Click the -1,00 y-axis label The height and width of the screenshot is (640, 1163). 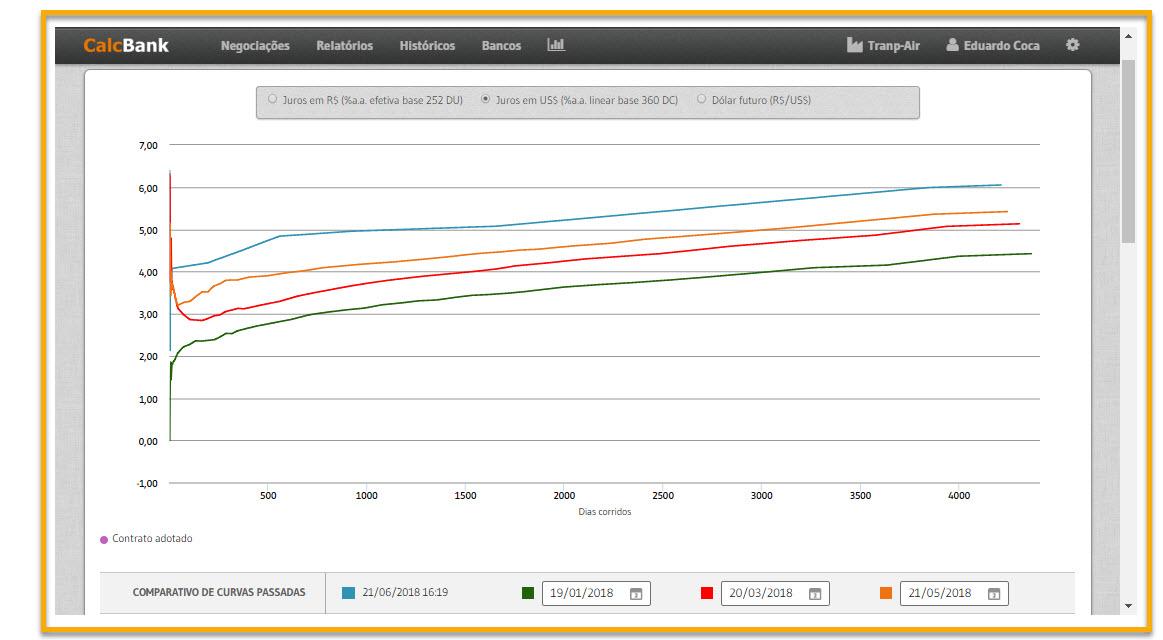pyautogui.click(x=147, y=484)
